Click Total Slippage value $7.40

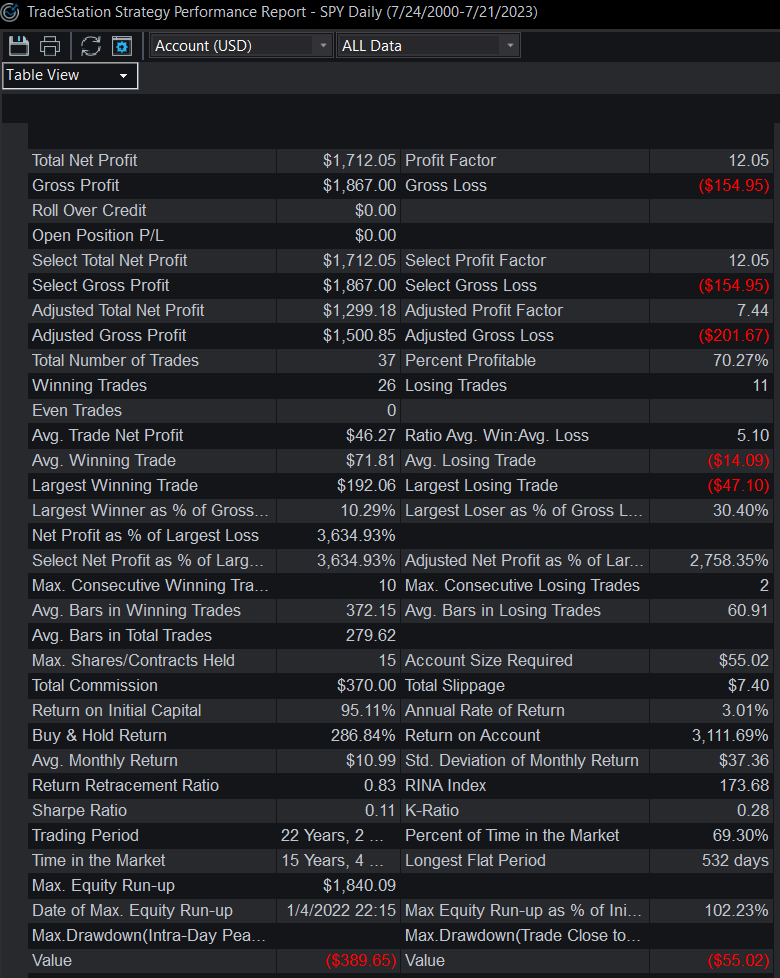(748, 684)
